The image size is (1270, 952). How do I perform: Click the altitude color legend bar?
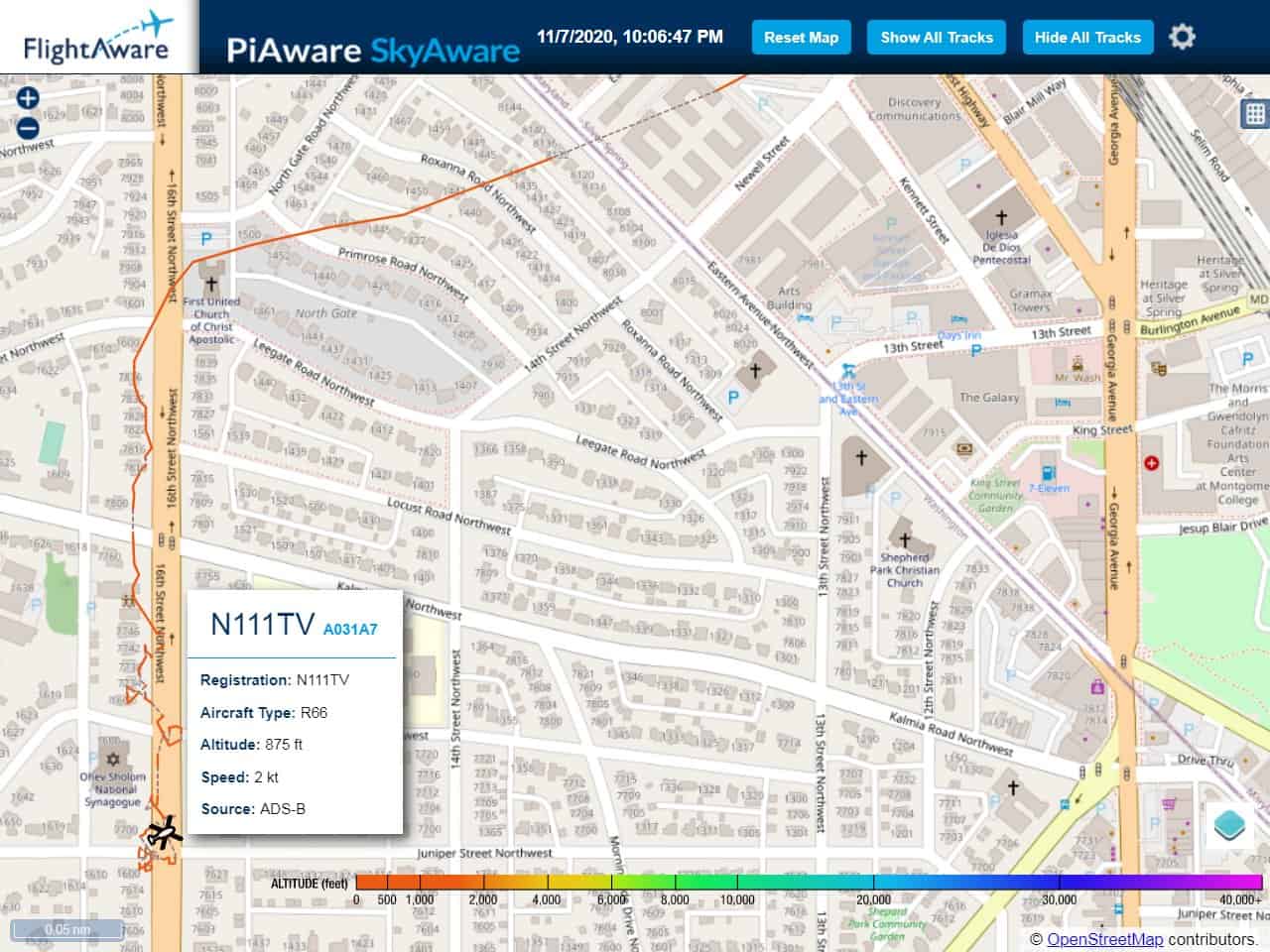coord(809,883)
